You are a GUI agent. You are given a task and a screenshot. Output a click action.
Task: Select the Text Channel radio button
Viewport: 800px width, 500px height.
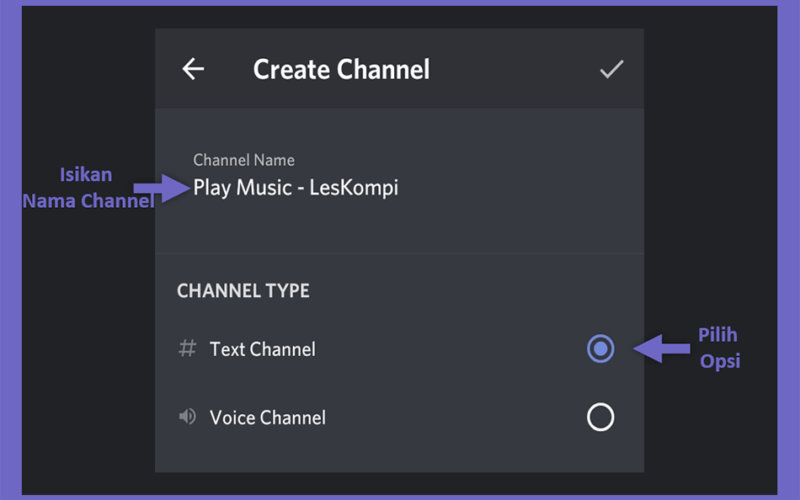(x=601, y=348)
